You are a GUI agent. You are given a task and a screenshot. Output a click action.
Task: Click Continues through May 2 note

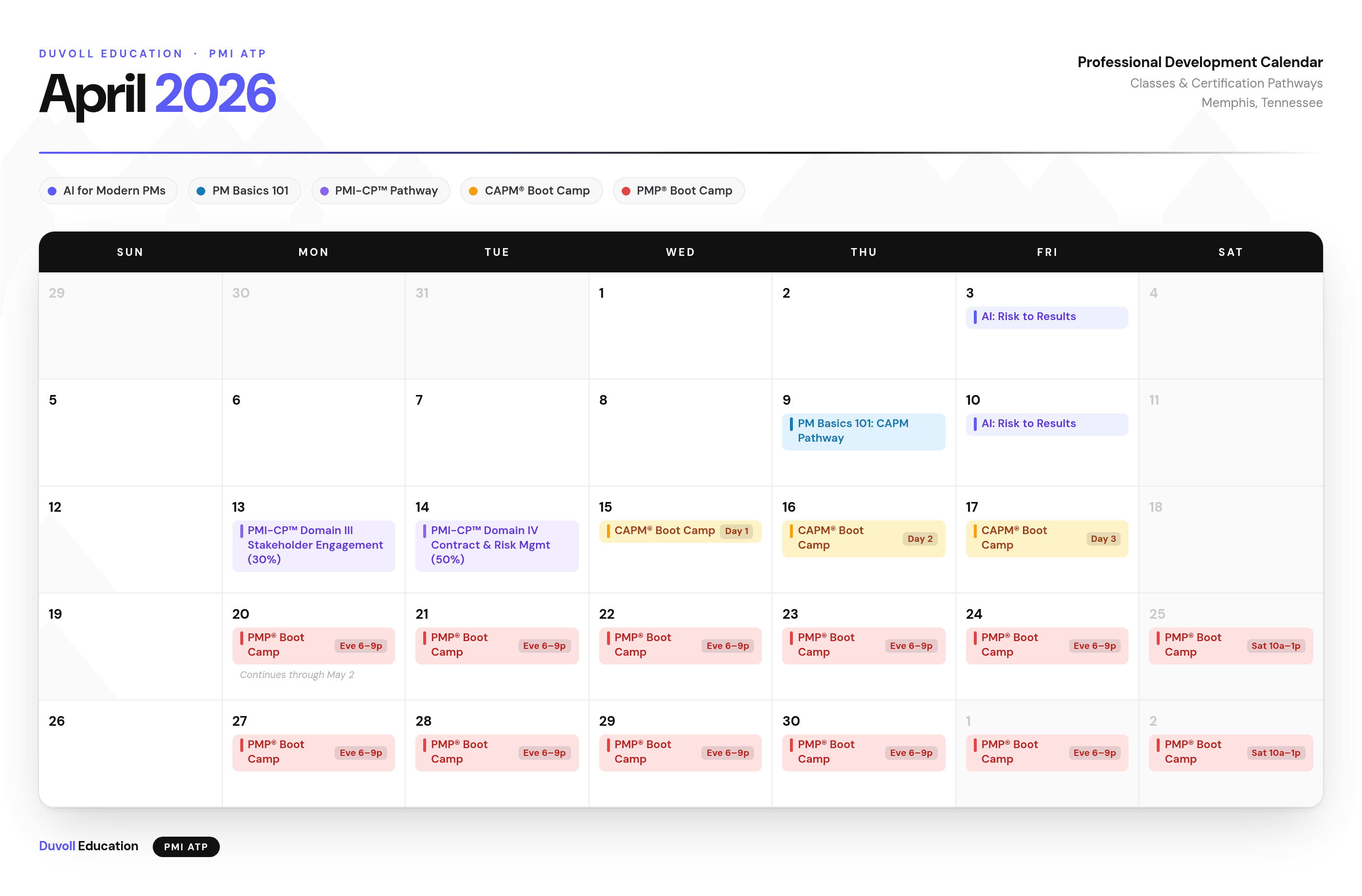[296, 675]
